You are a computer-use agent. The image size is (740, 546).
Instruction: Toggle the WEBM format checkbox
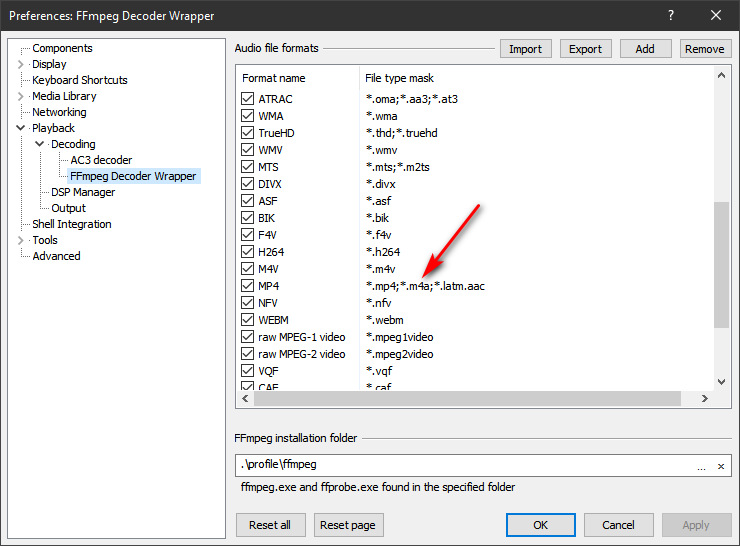coord(248,320)
